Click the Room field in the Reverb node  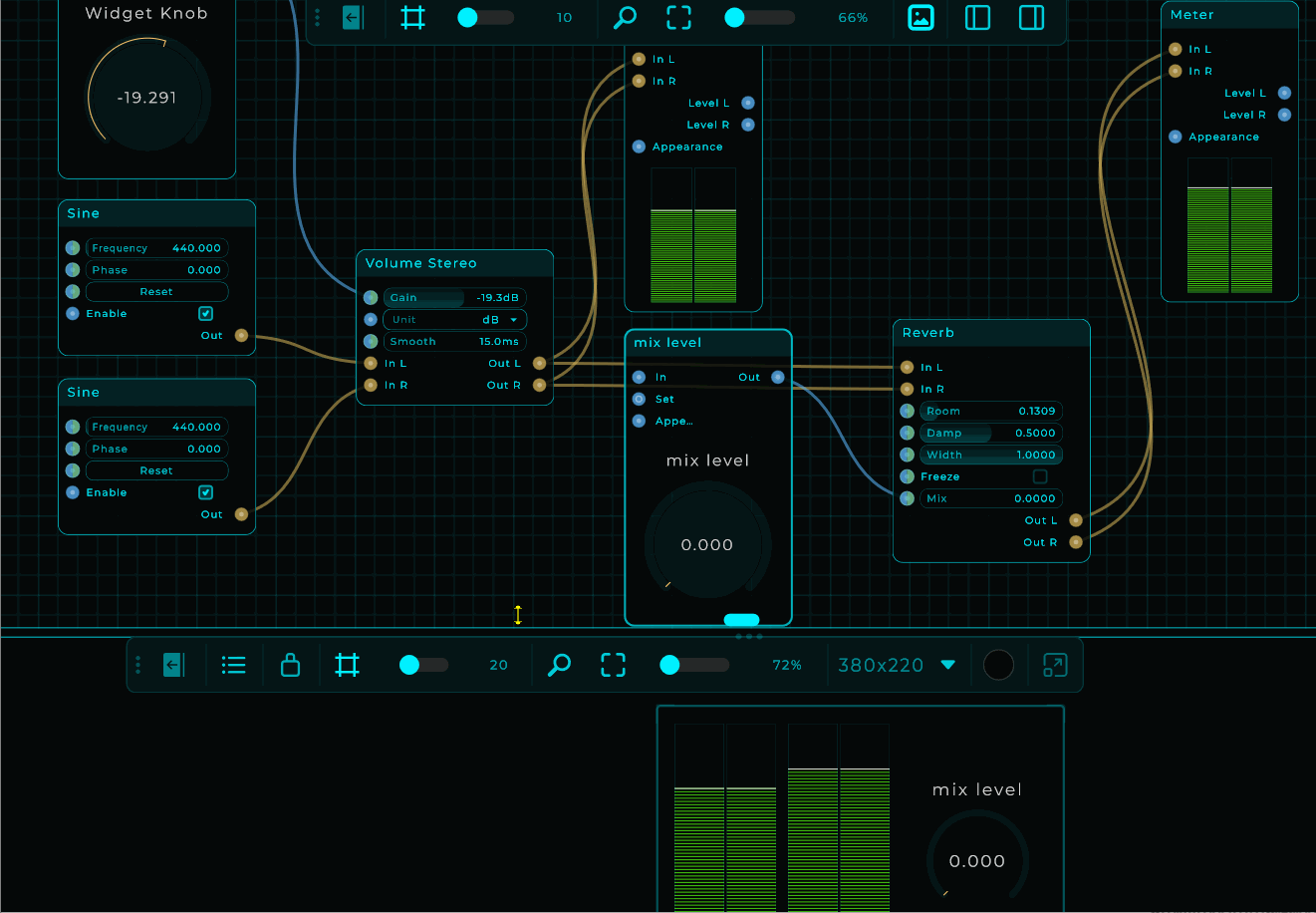click(x=991, y=411)
